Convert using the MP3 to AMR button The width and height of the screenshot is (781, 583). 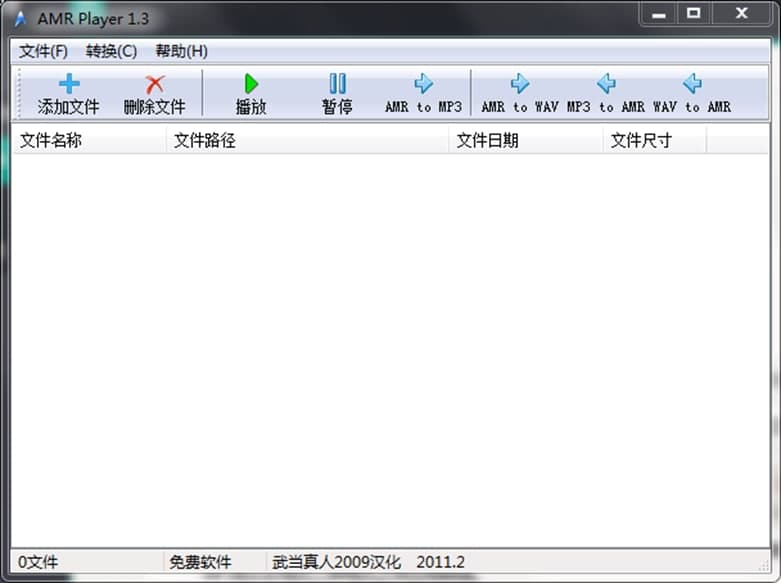(606, 94)
